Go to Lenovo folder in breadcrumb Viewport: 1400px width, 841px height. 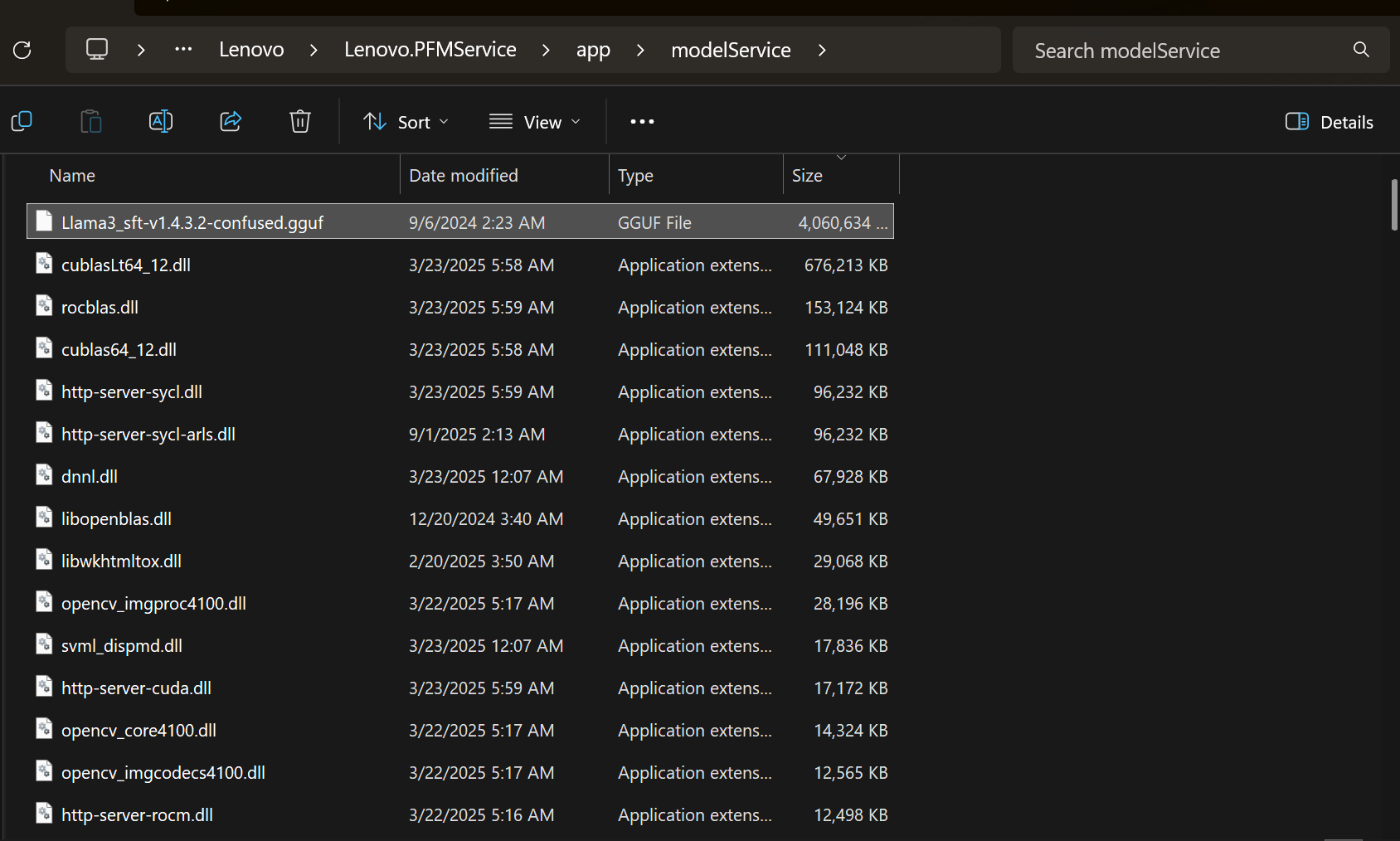click(x=251, y=50)
